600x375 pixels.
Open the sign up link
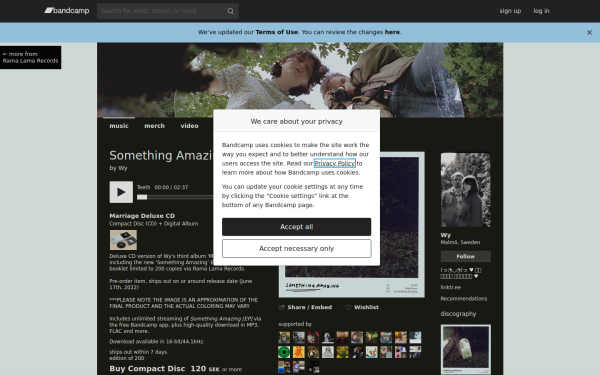pyautogui.click(x=510, y=11)
